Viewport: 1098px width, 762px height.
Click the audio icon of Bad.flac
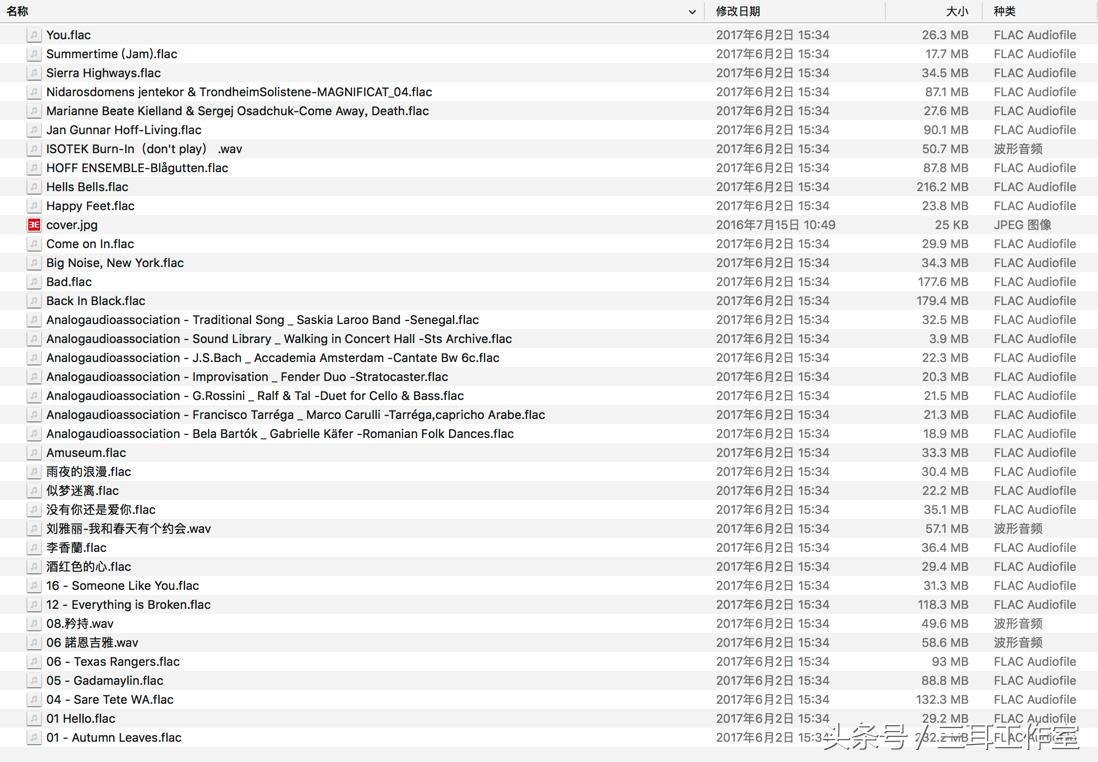click(34, 282)
